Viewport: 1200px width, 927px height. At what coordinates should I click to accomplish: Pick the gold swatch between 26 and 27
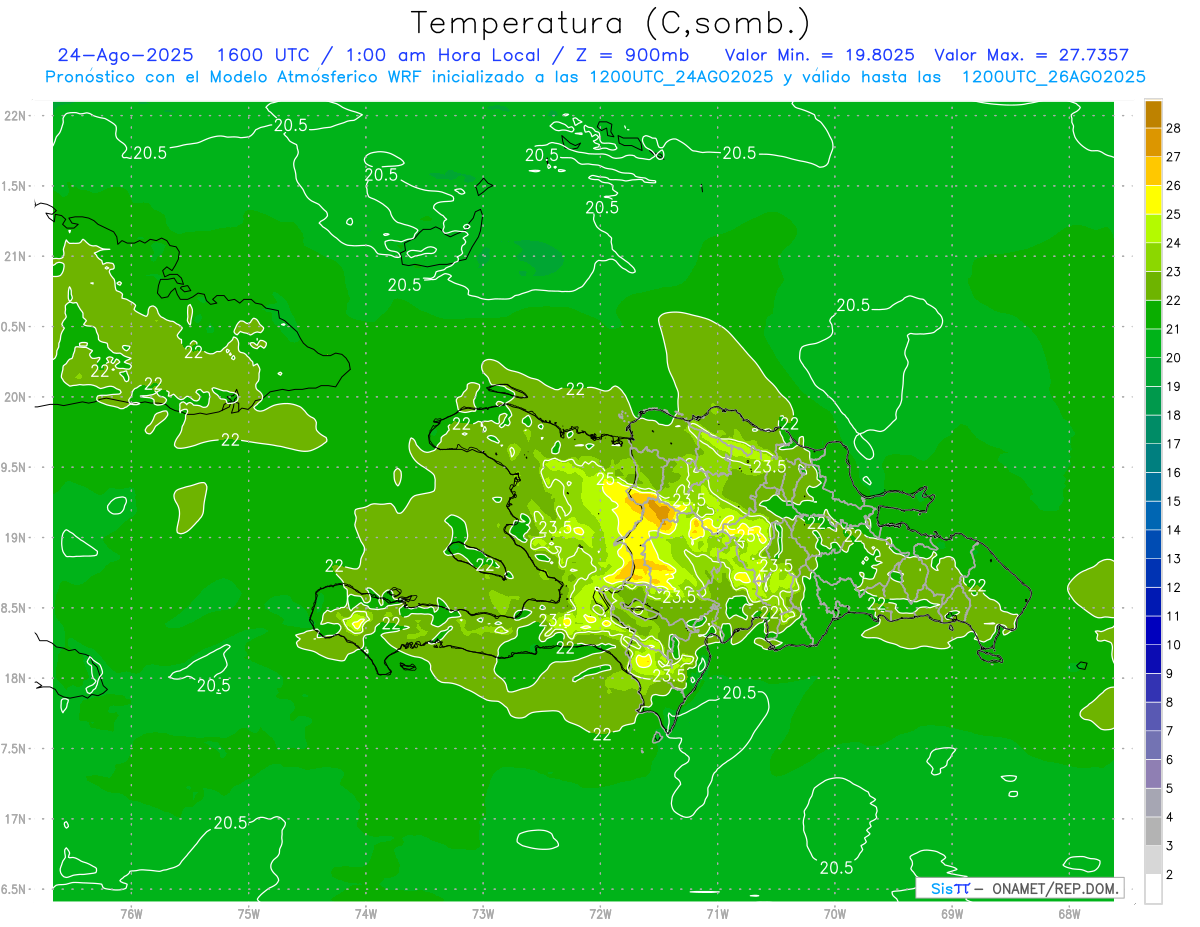(1153, 171)
